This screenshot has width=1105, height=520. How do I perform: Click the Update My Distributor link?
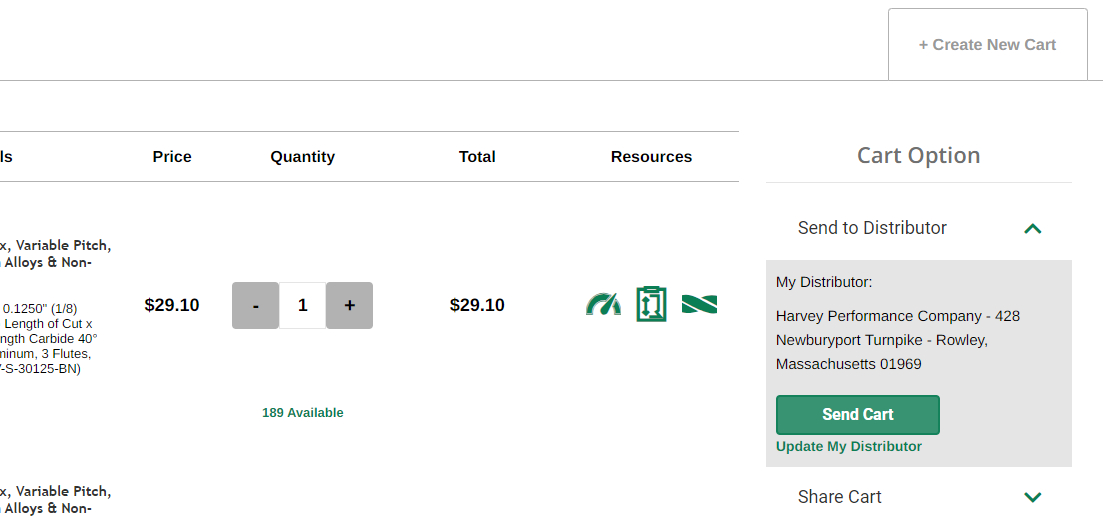coord(849,447)
